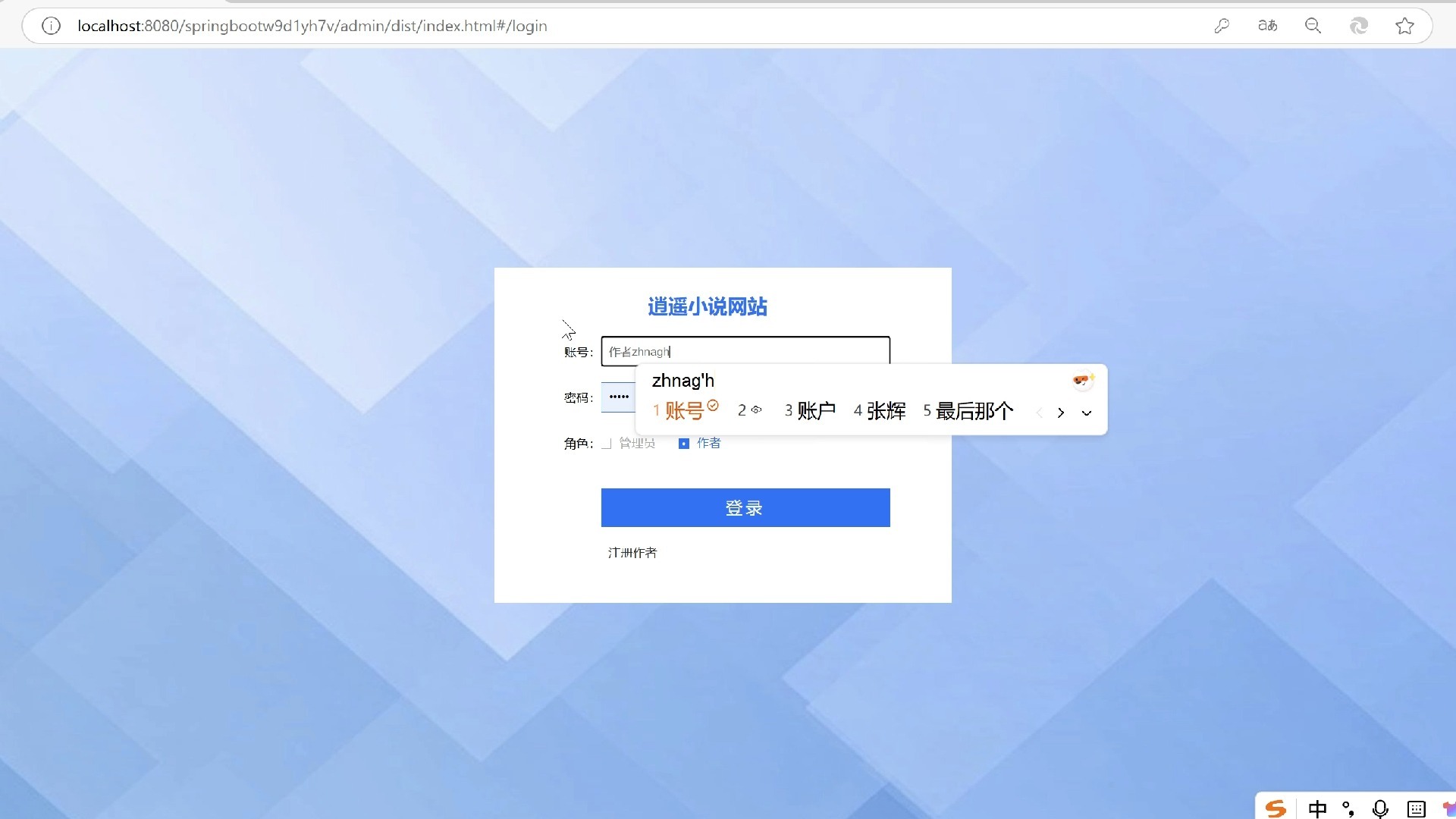Select the 管理员 role option
1456x819 pixels.
(629, 444)
